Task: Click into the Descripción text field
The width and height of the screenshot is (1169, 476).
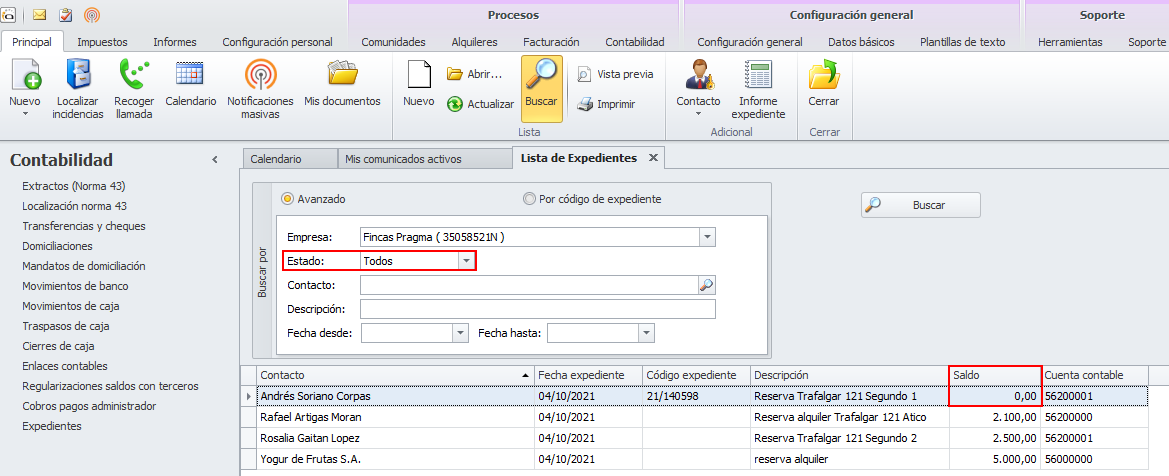Action: click(x=538, y=309)
